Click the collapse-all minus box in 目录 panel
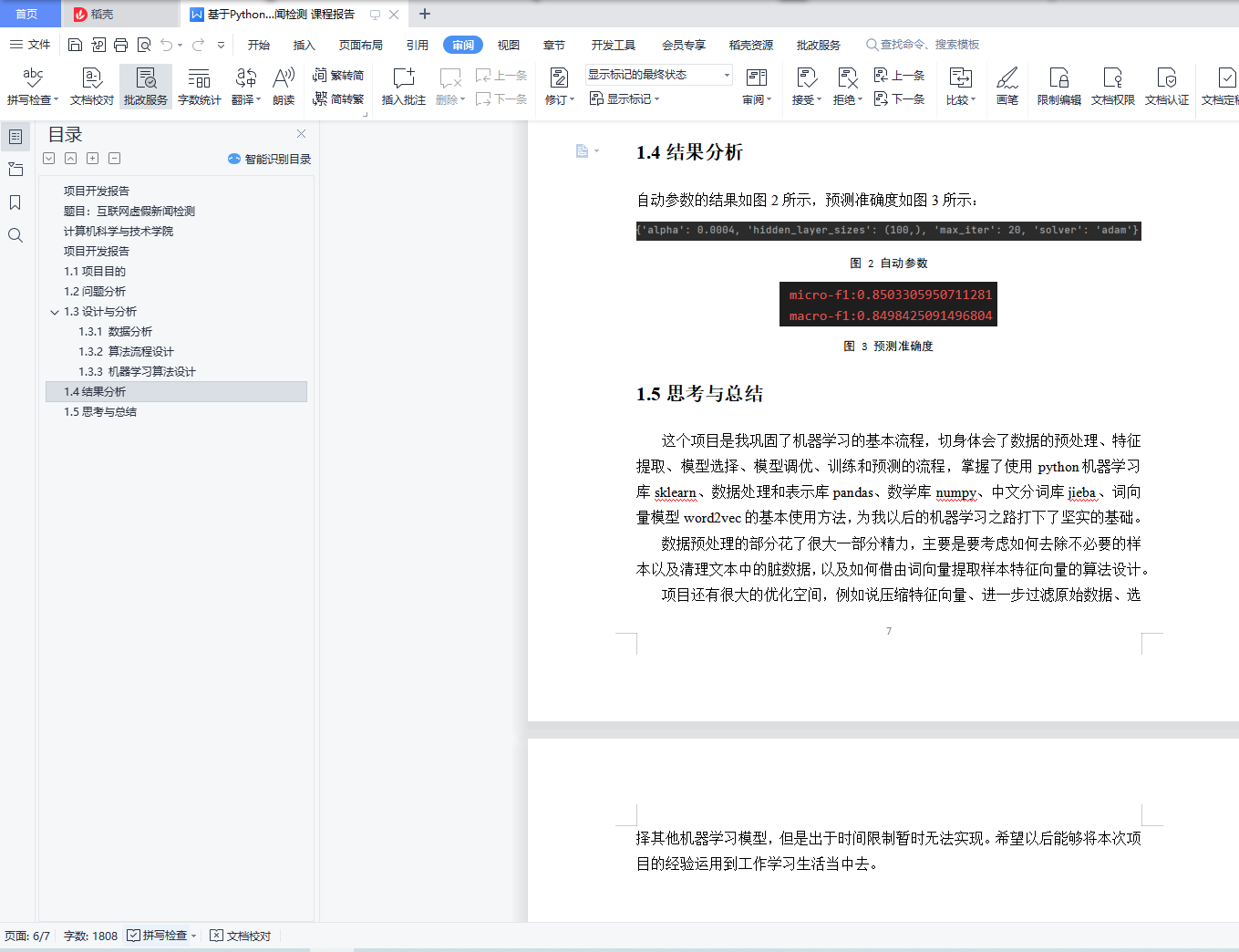The width and height of the screenshot is (1239, 952). click(x=115, y=159)
